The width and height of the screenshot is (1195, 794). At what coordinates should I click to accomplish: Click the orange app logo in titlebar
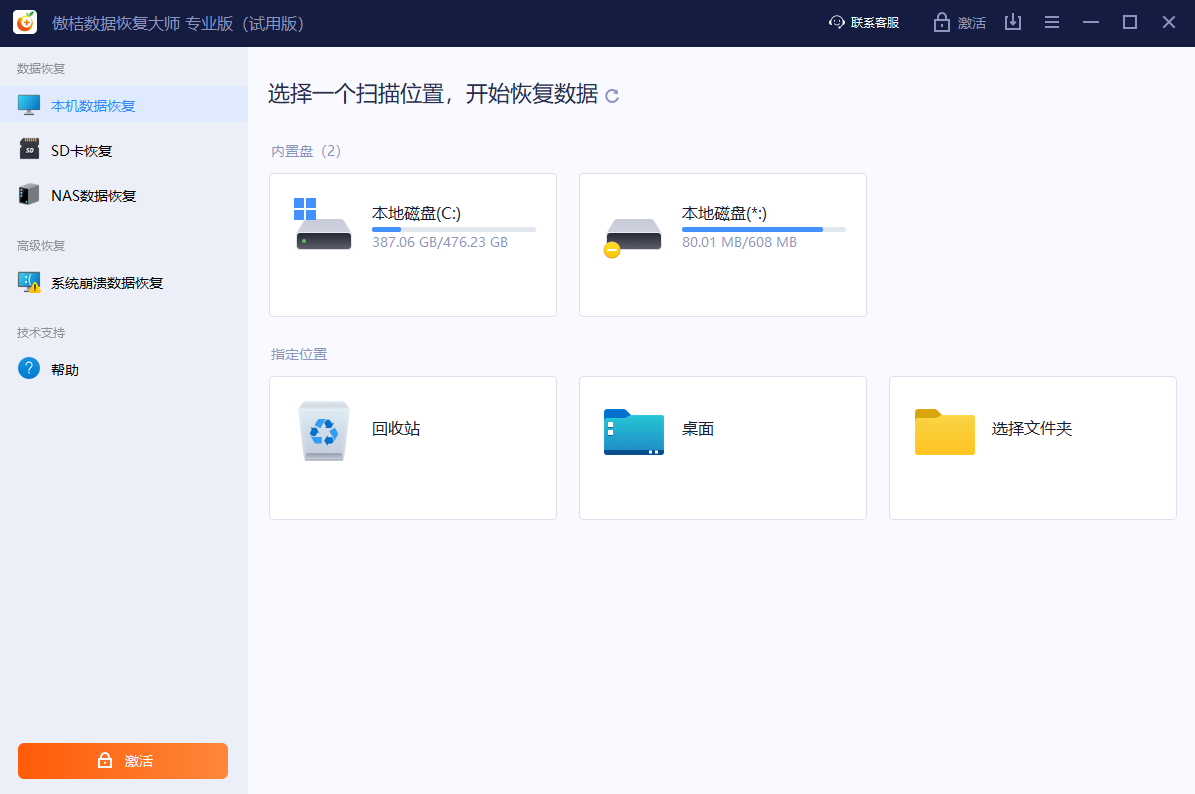pyautogui.click(x=24, y=21)
